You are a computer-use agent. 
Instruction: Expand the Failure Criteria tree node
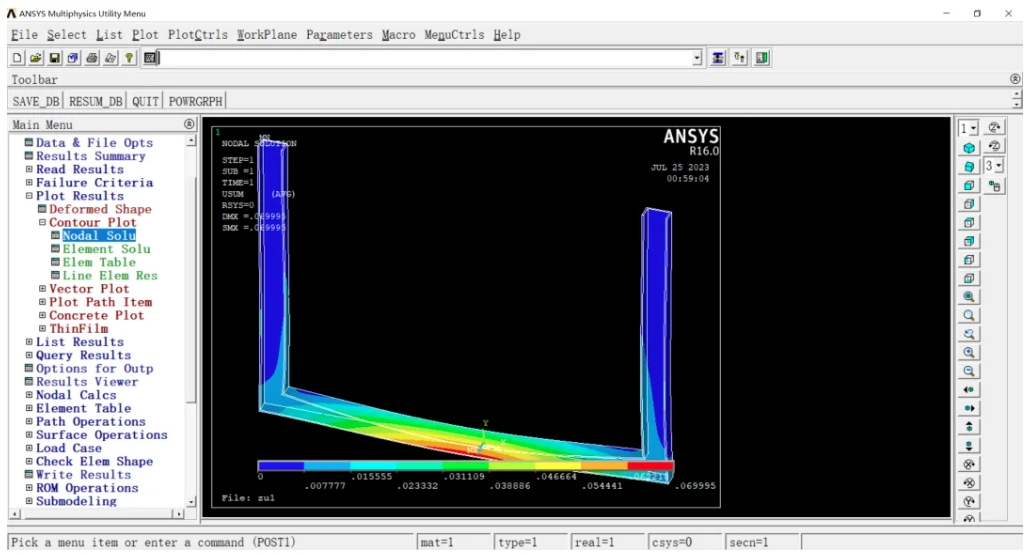tap(29, 183)
